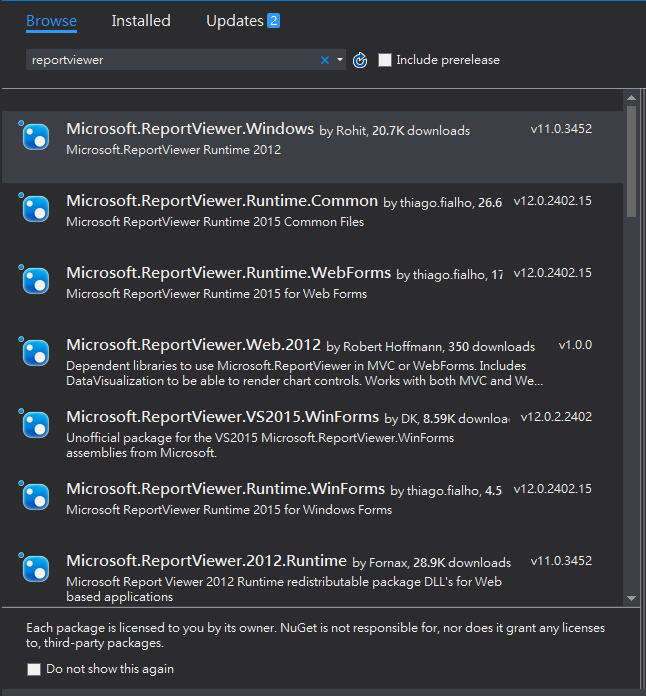This screenshot has height=696, width=646.
Task: Select the Browse tab
Action: click(x=51, y=21)
